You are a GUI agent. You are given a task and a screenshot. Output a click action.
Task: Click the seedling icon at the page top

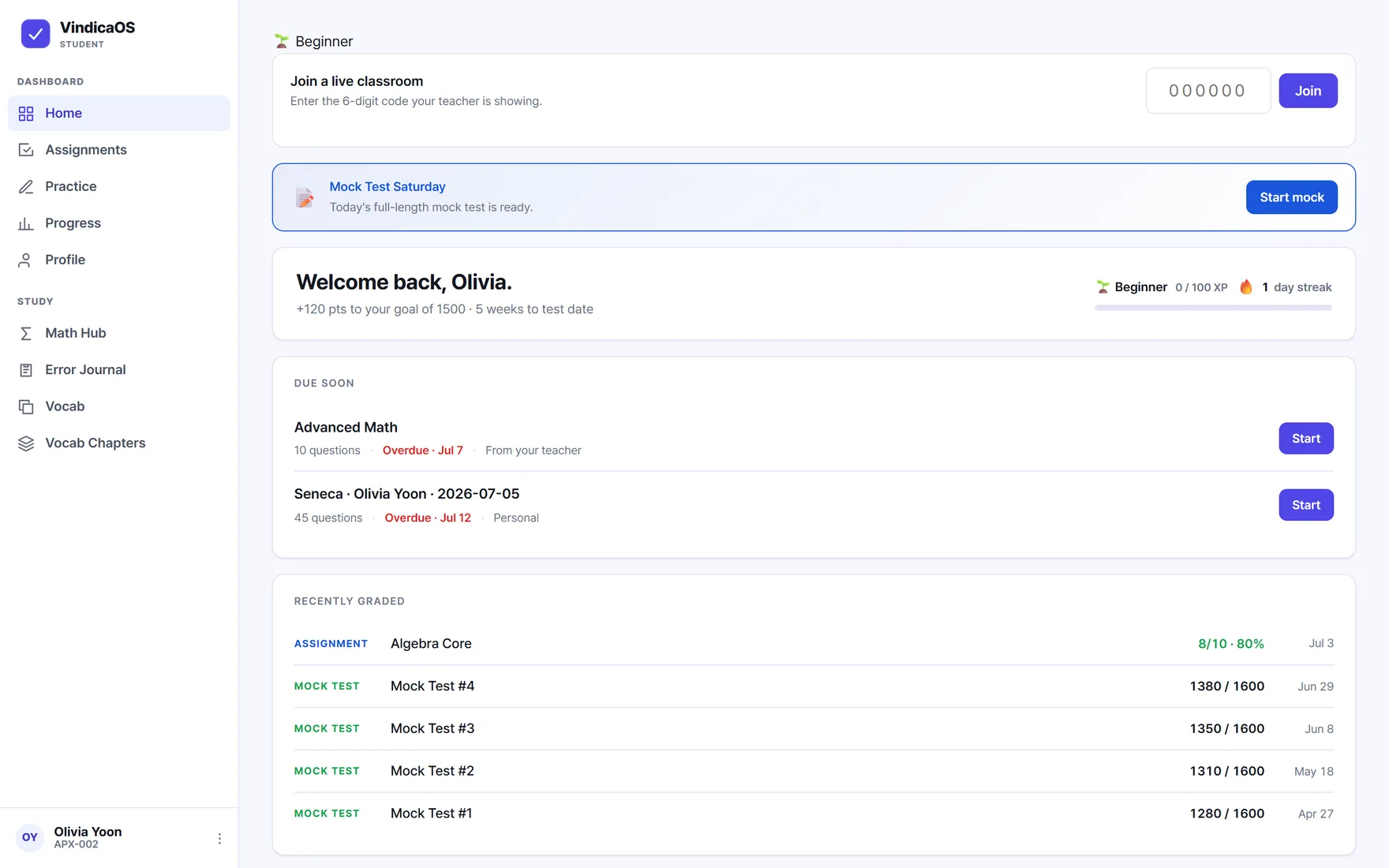coord(282,41)
